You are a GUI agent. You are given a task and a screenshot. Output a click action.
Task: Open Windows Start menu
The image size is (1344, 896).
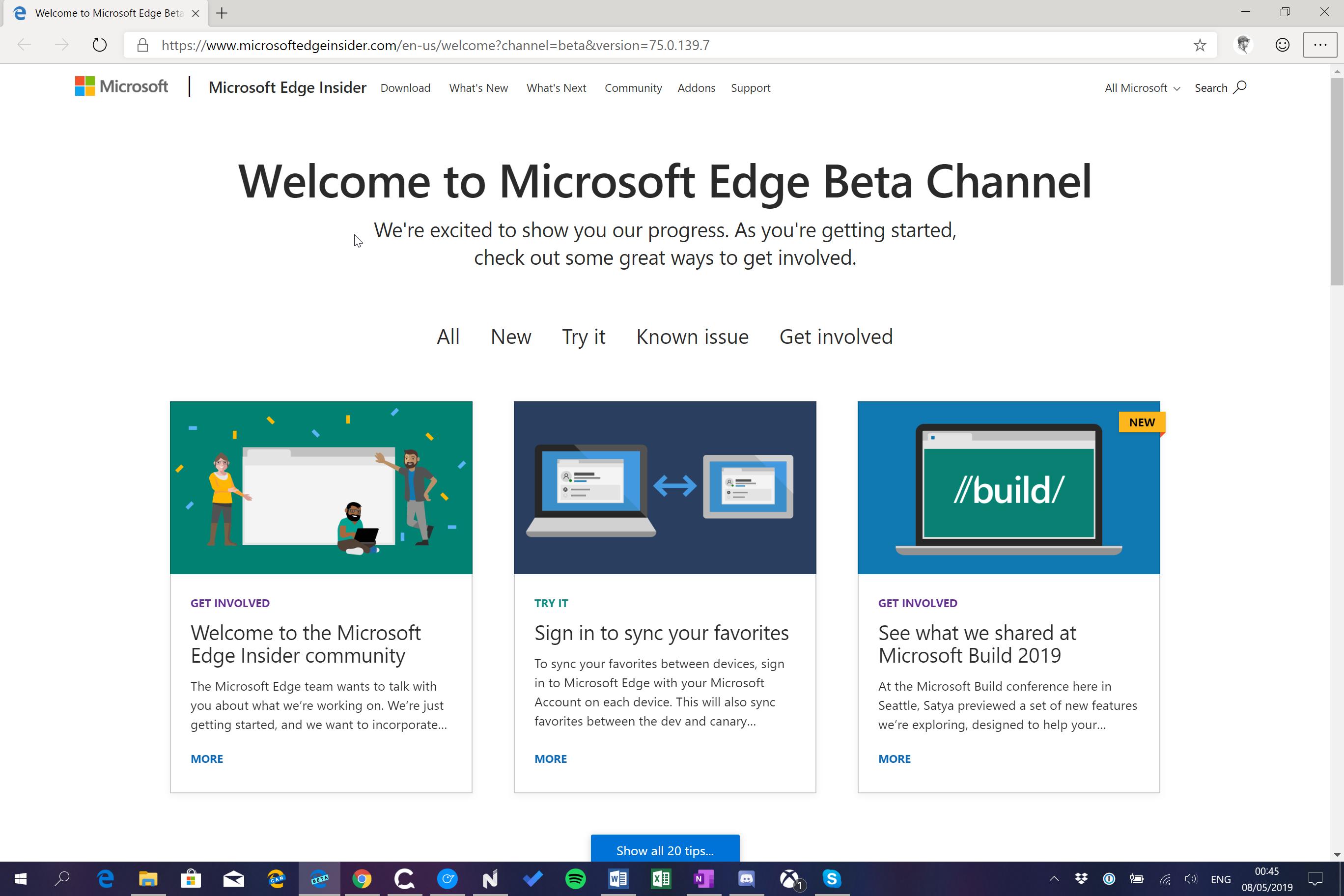click(20, 878)
